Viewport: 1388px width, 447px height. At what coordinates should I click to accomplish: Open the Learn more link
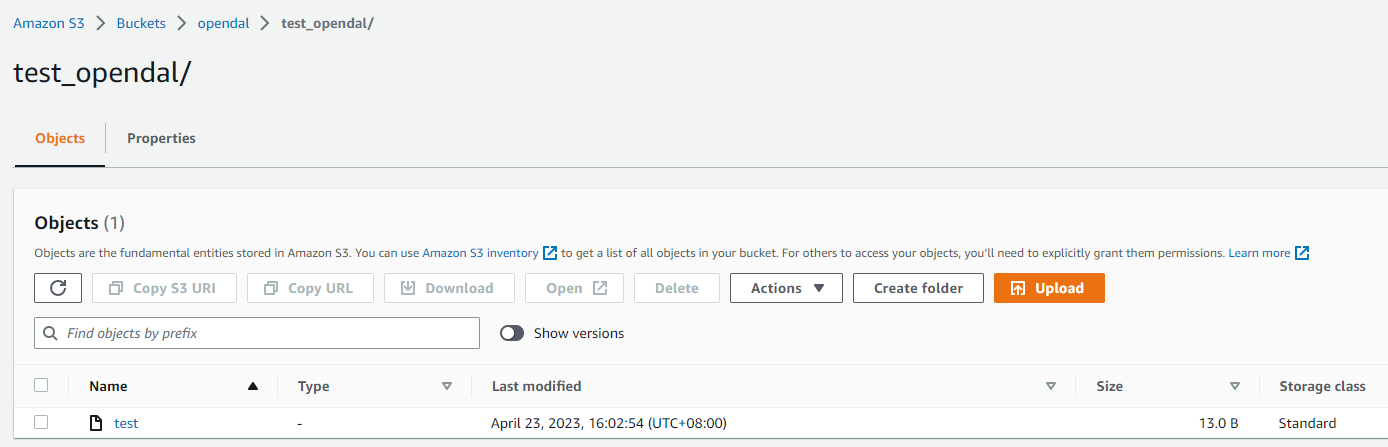pyautogui.click(x=1259, y=253)
